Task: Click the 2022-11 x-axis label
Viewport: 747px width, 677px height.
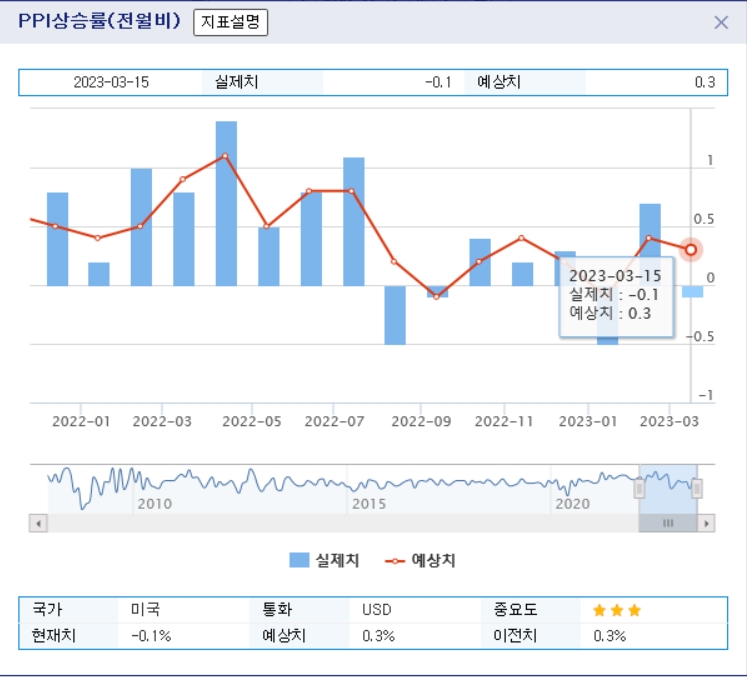Action: coord(504,421)
